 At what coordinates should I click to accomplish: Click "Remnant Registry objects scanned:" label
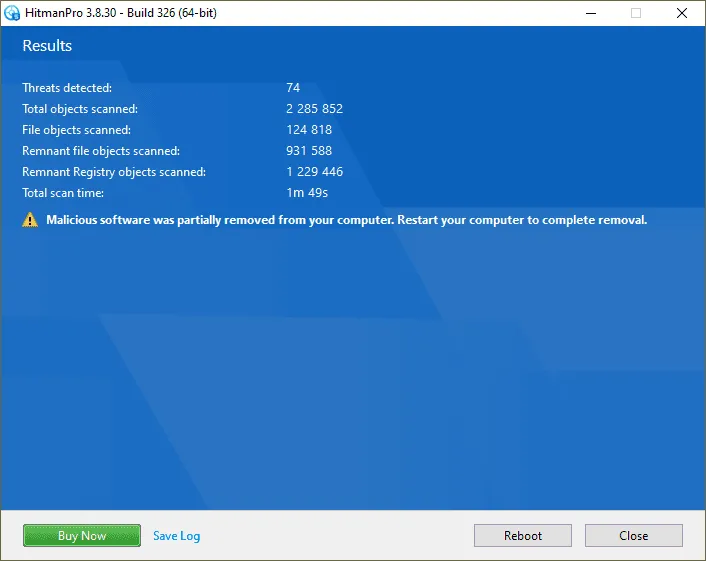pos(114,172)
